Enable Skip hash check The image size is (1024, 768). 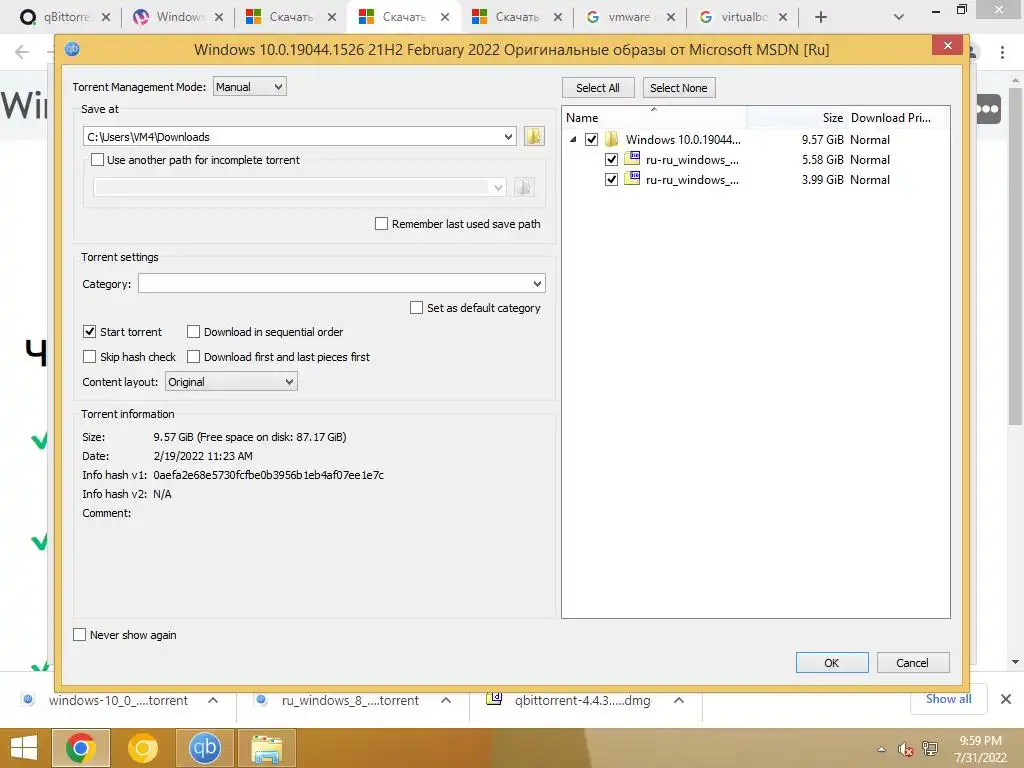89,356
